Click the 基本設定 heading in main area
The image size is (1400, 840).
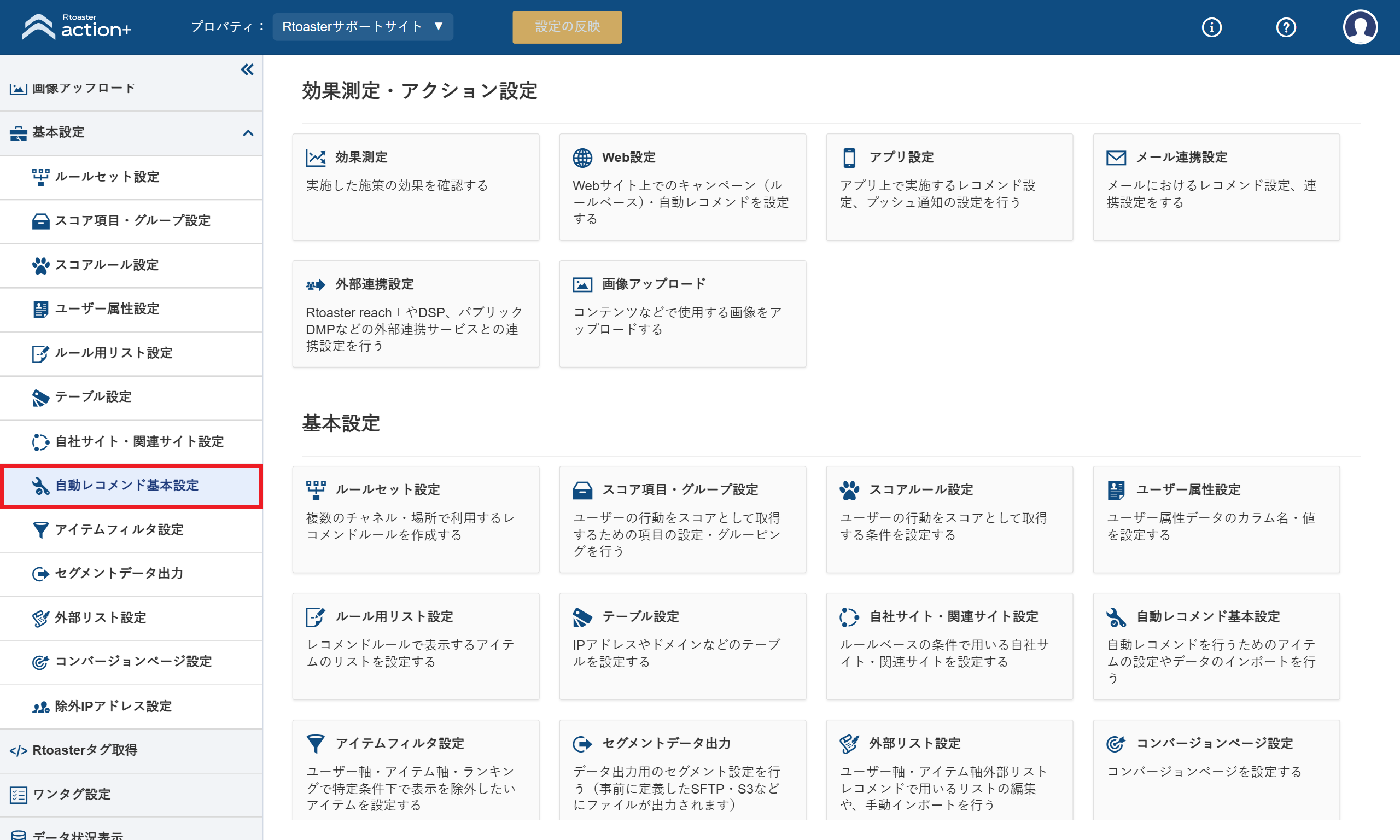341,424
